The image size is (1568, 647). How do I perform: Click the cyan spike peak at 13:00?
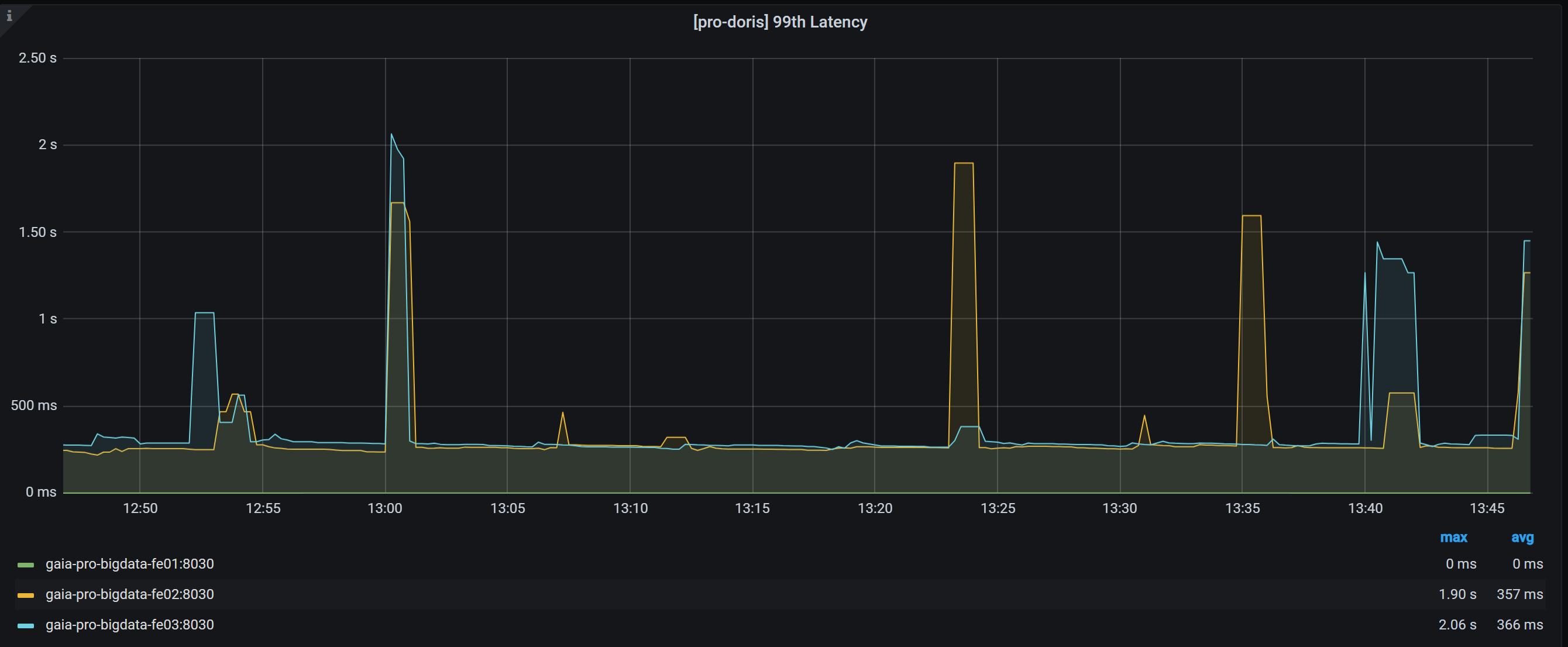[x=391, y=135]
